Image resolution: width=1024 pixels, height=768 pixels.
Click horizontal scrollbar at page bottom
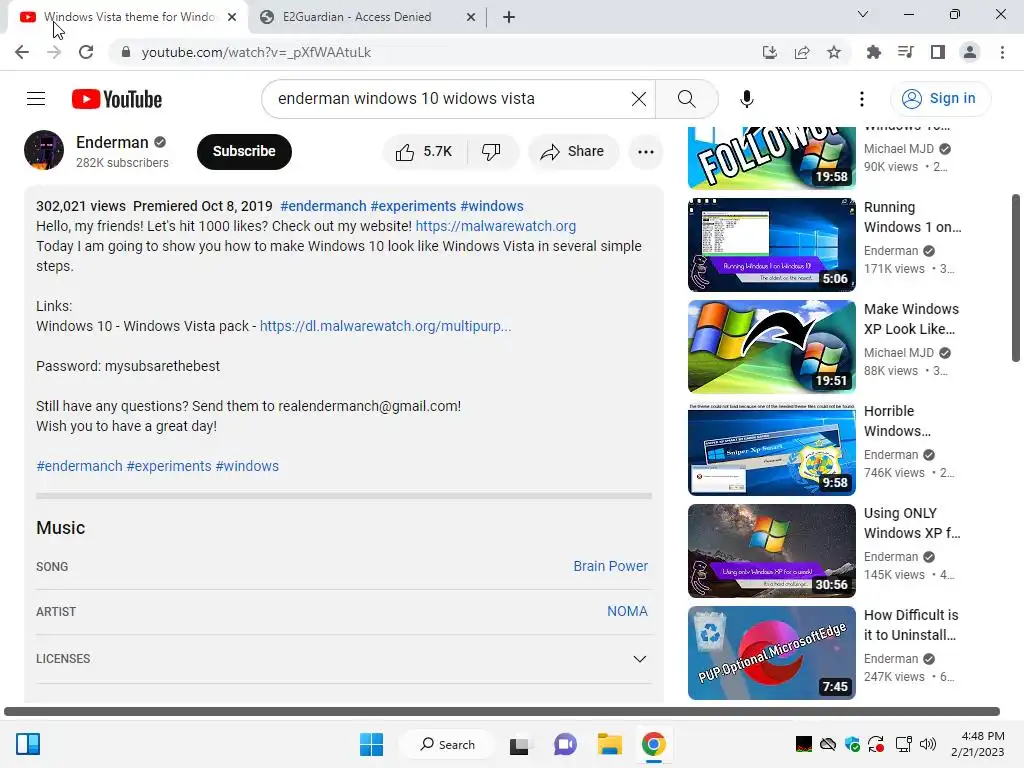(502, 711)
